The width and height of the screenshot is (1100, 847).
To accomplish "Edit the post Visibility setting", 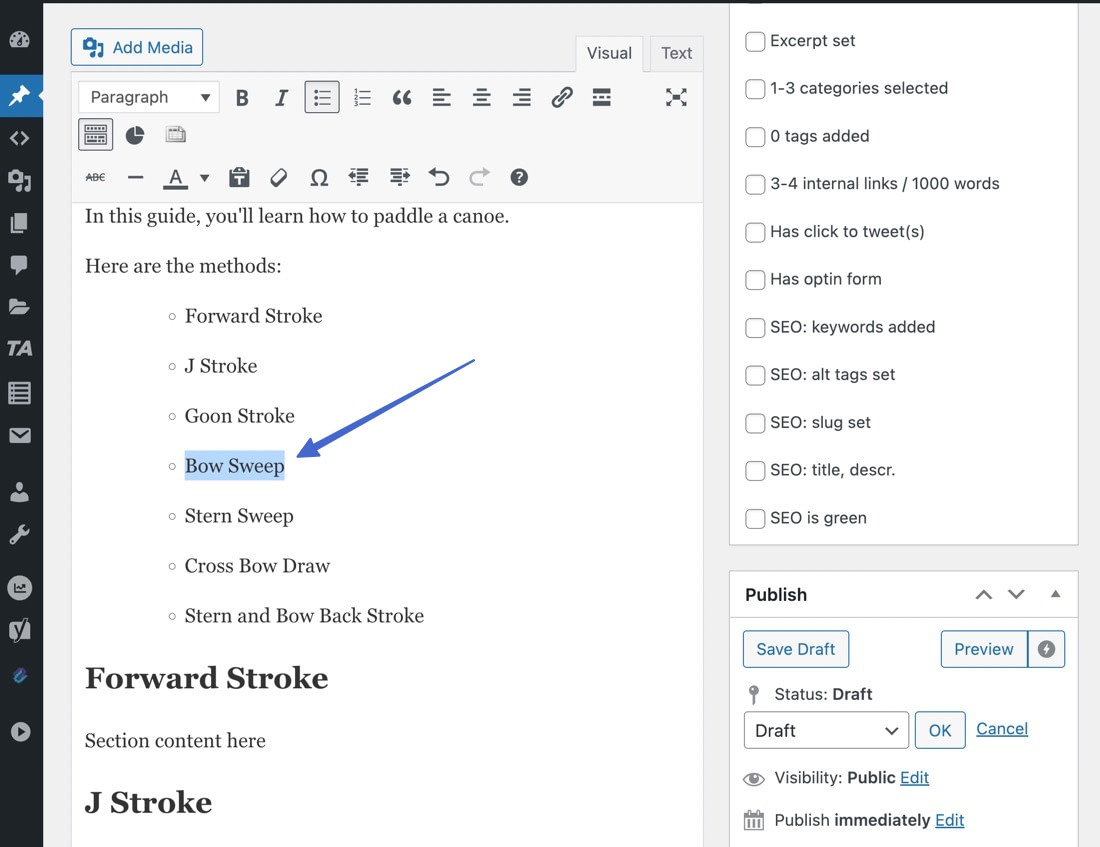I will pyautogui.click(x=914, y=778).
